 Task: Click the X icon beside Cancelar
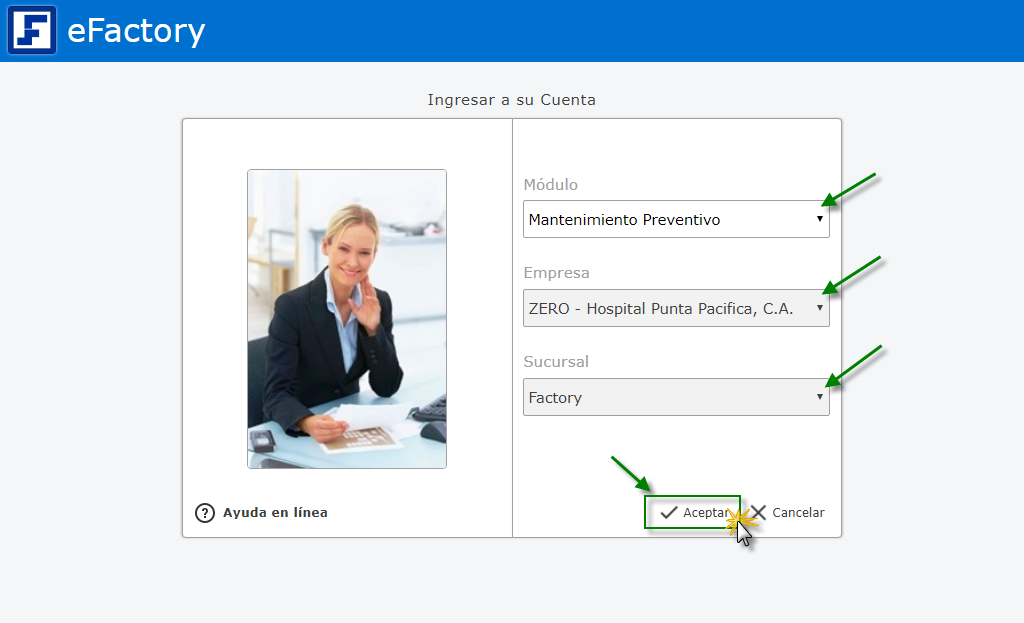pos(758,513)
